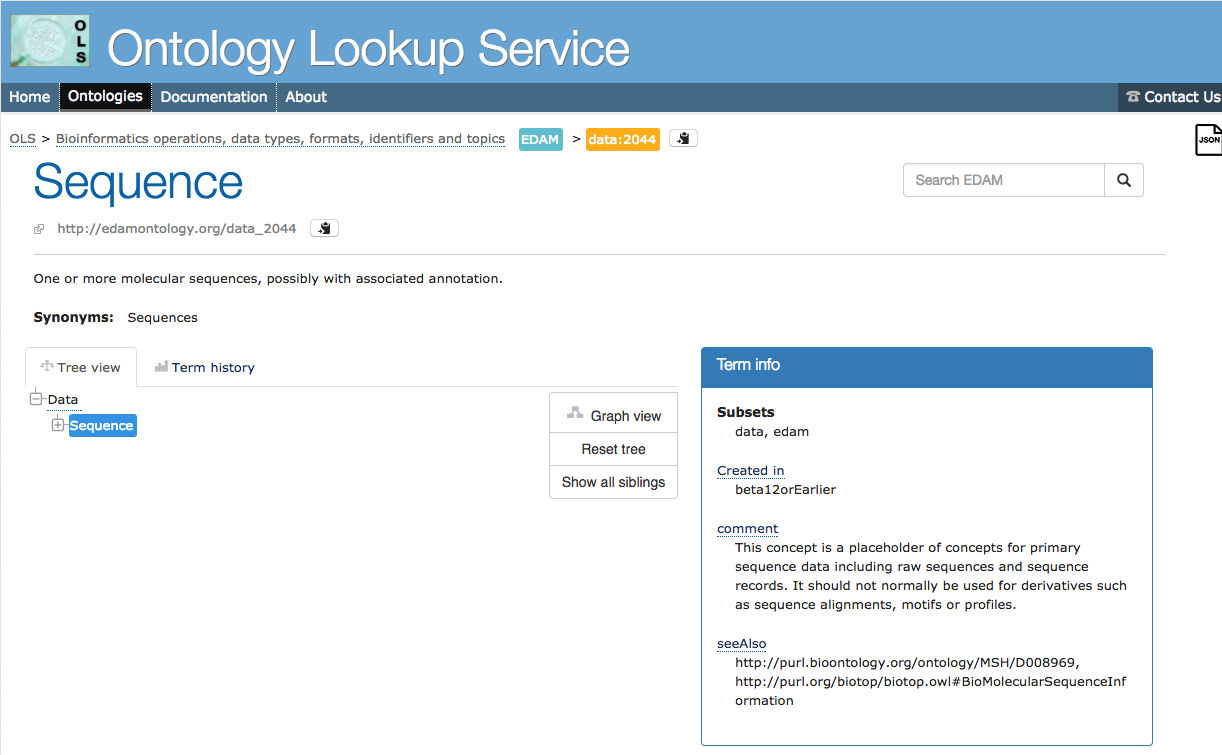Copy the data:2044 term ID
The width and height of the screenshot is (1222, 755).
(x=683, y=139)
